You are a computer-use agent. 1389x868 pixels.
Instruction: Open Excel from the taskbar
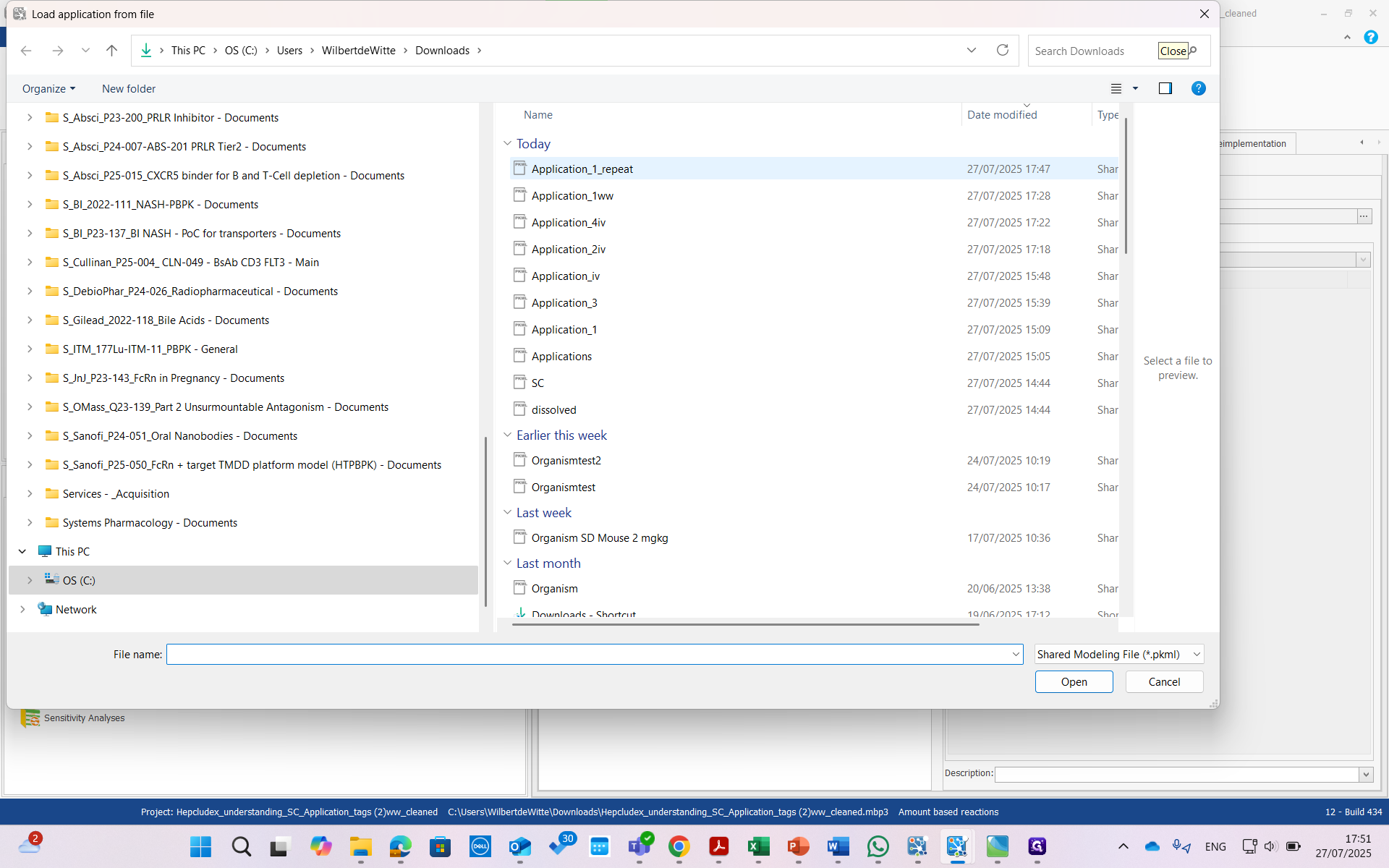(758, 846)
